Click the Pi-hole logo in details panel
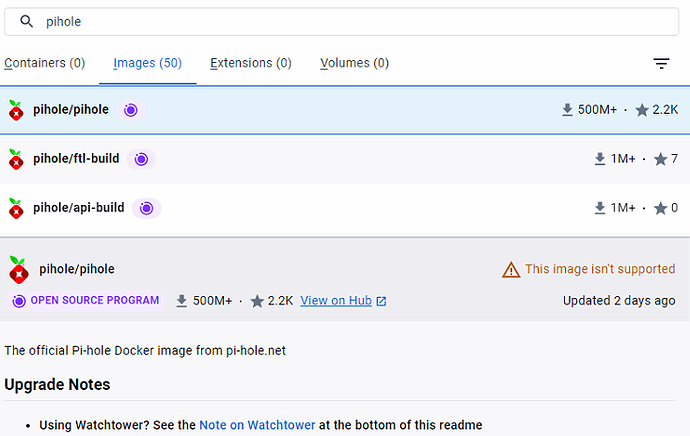The width and height of the screenshot is (690, 436). click(17, 269)
